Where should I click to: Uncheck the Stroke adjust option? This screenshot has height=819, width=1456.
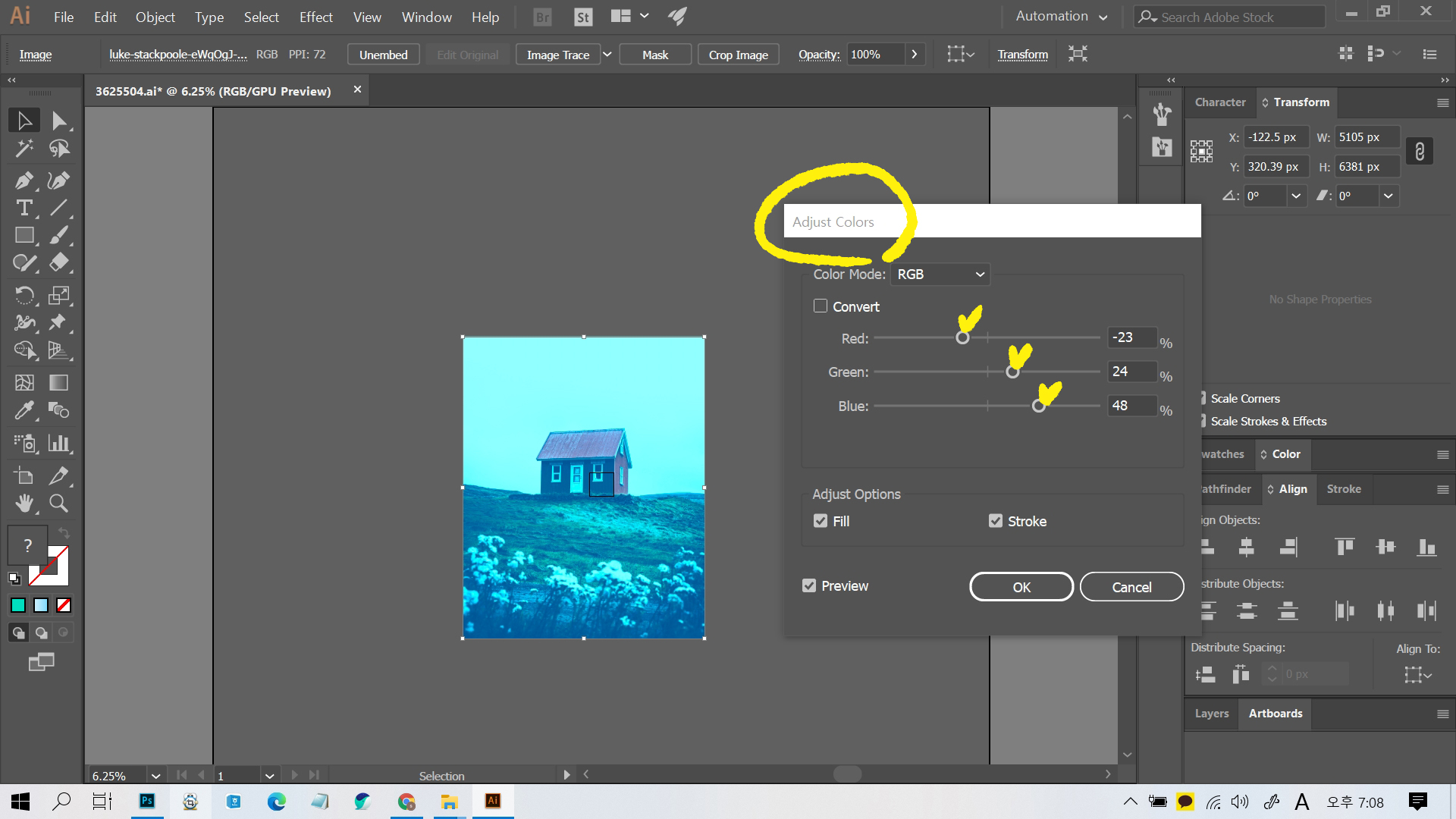coord(996,521)
